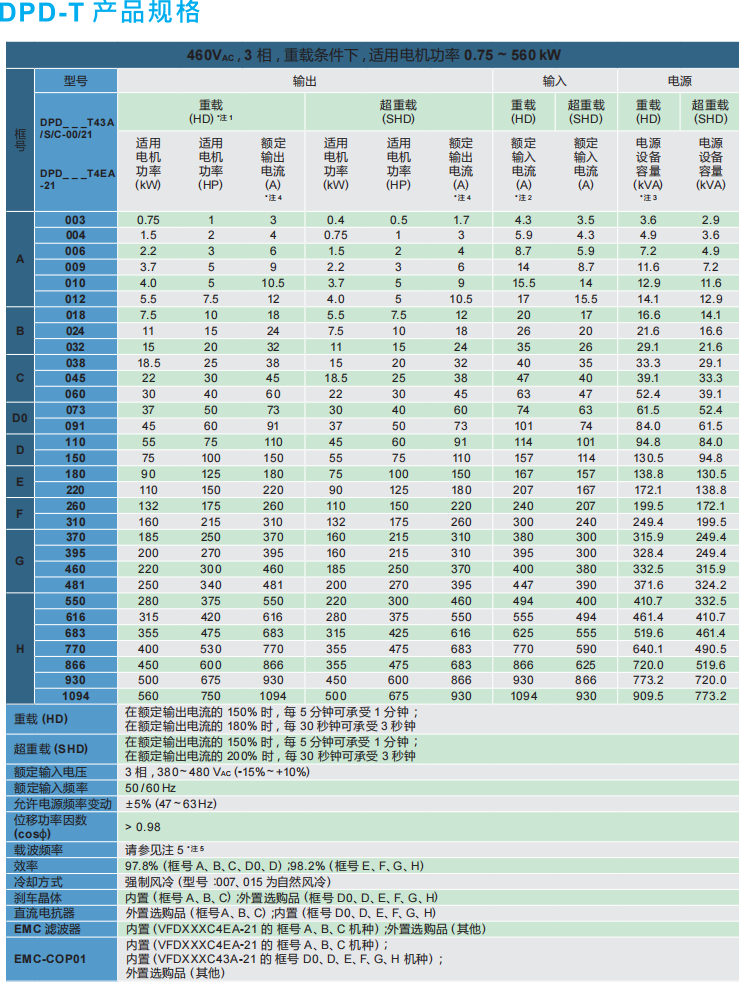Select the 460VAC 3 相 table banner
This screenshot has width=739, height=987.
point(374,55)
